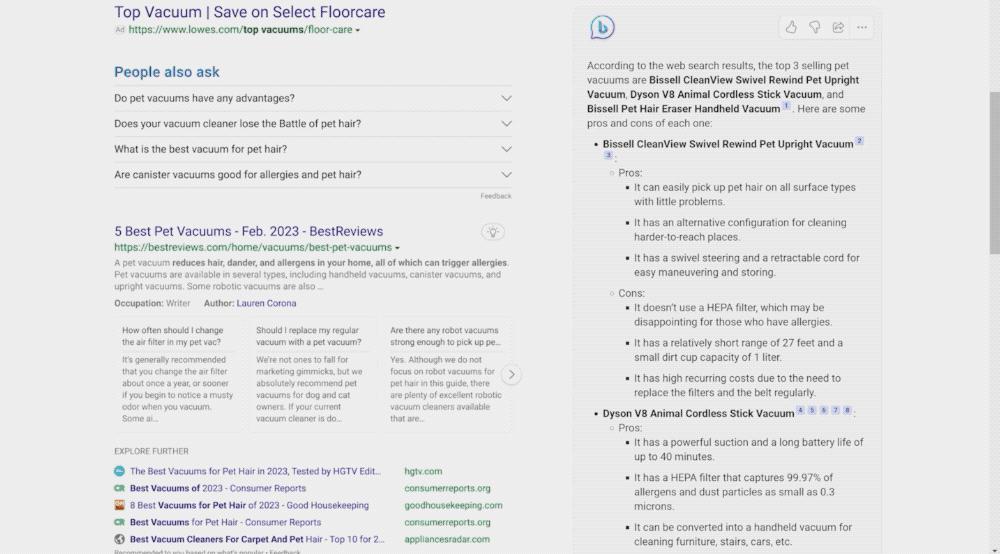Open "Top Vacuum | Save on Select Floorcare" ad
The height and width of the screenshot is (554, 1000).
(x=249, y=12)
